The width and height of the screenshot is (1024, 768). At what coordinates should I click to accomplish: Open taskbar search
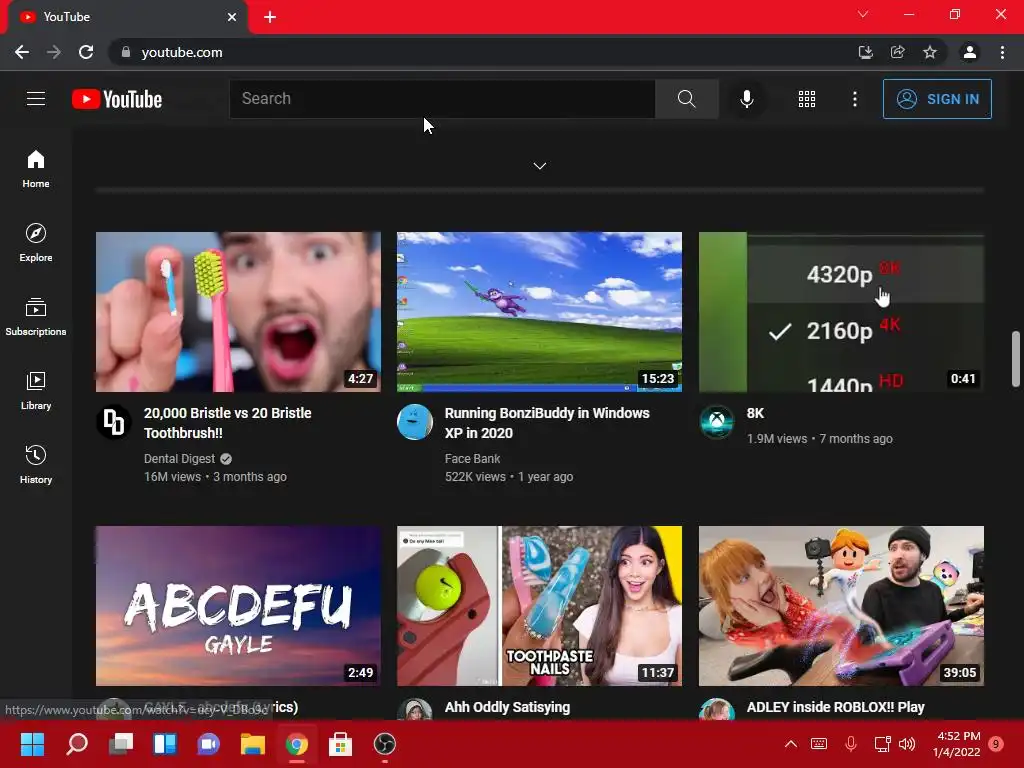pos(76,744)
